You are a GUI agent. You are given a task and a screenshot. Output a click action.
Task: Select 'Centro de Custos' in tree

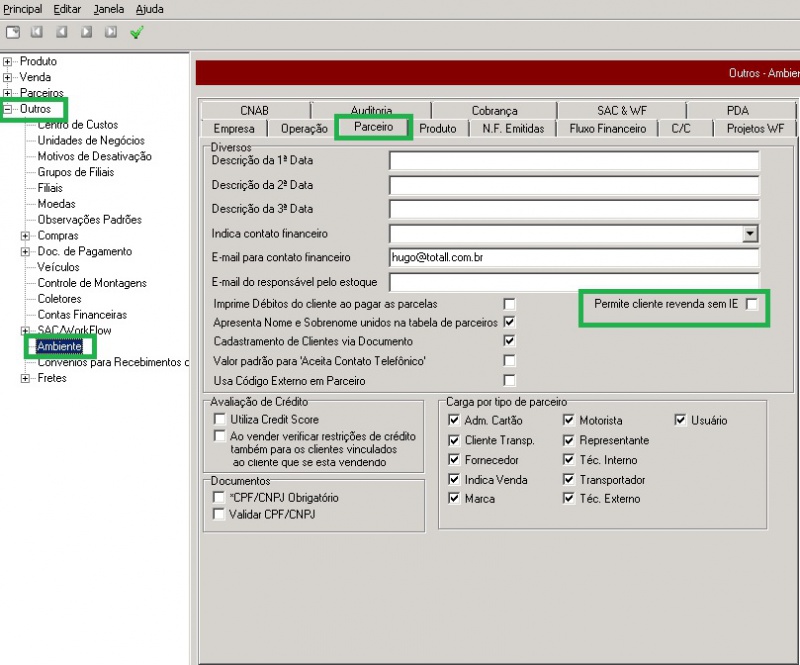(78, 125)
